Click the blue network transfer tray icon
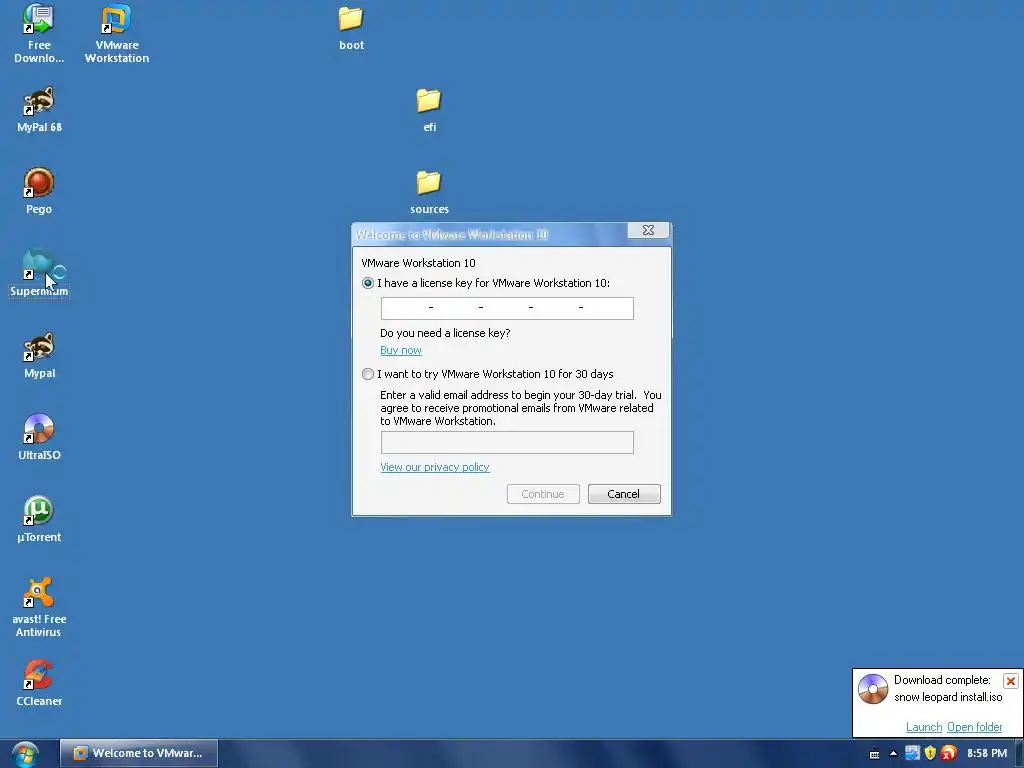The height and width of the screenshot is (768, 1024). tap(912, 753)
